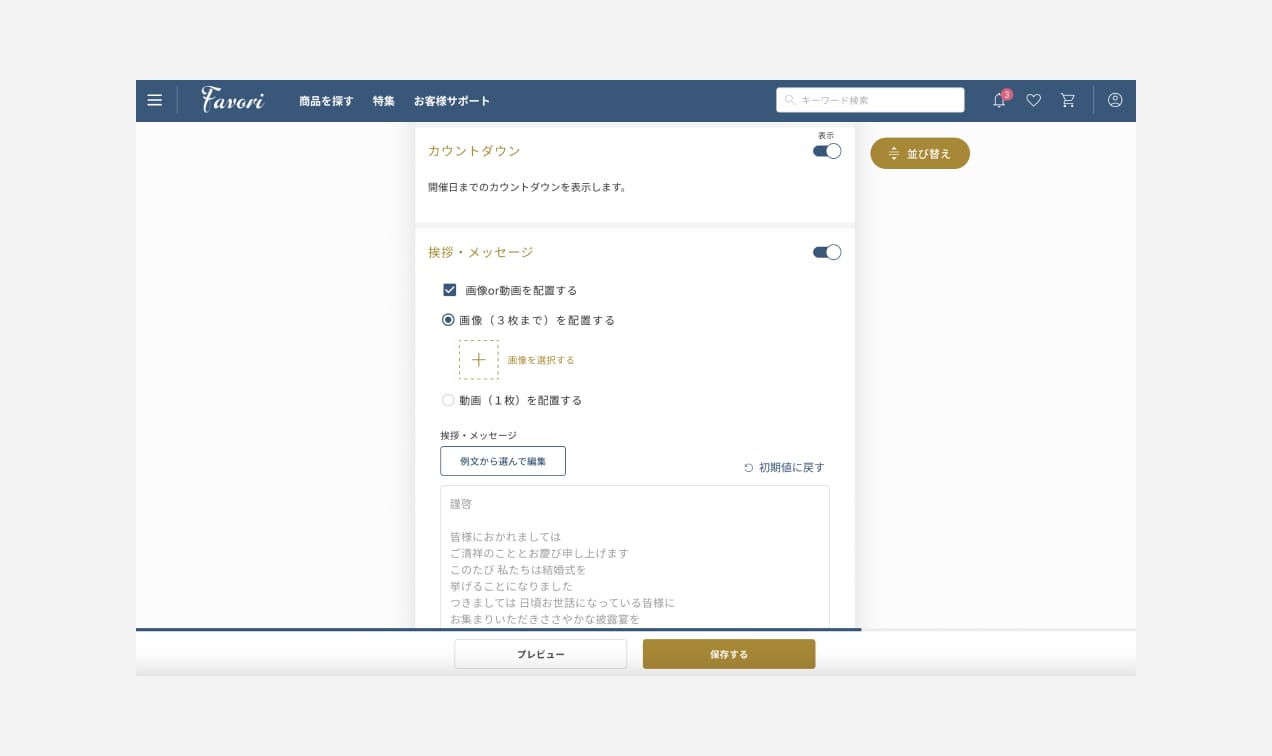Toggle the カウントダウン display switch
The image size is (1272, 756).
tap(827, 151)
